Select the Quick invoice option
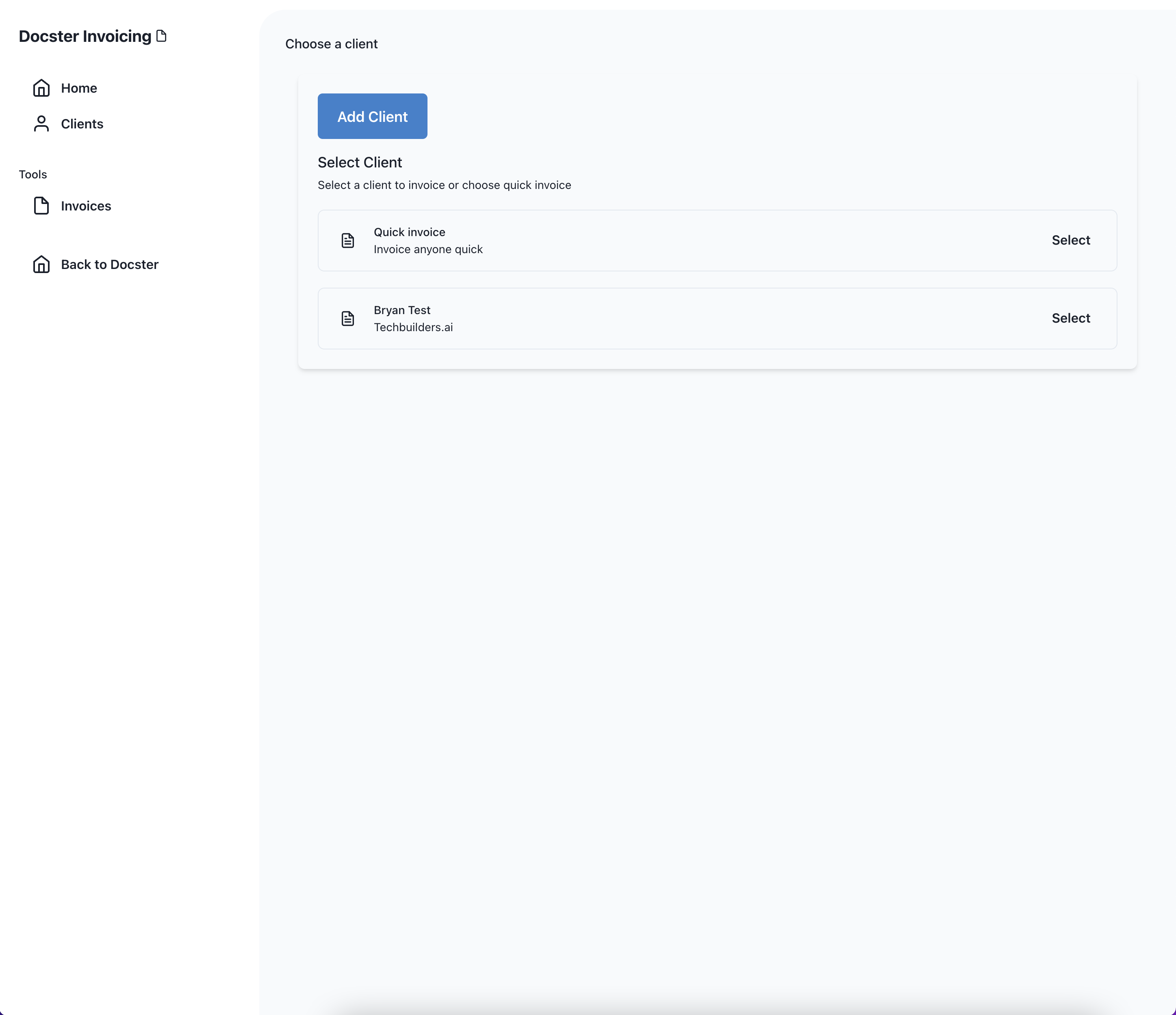This screenshot has width=1176, height=1015. (1070, 240)
